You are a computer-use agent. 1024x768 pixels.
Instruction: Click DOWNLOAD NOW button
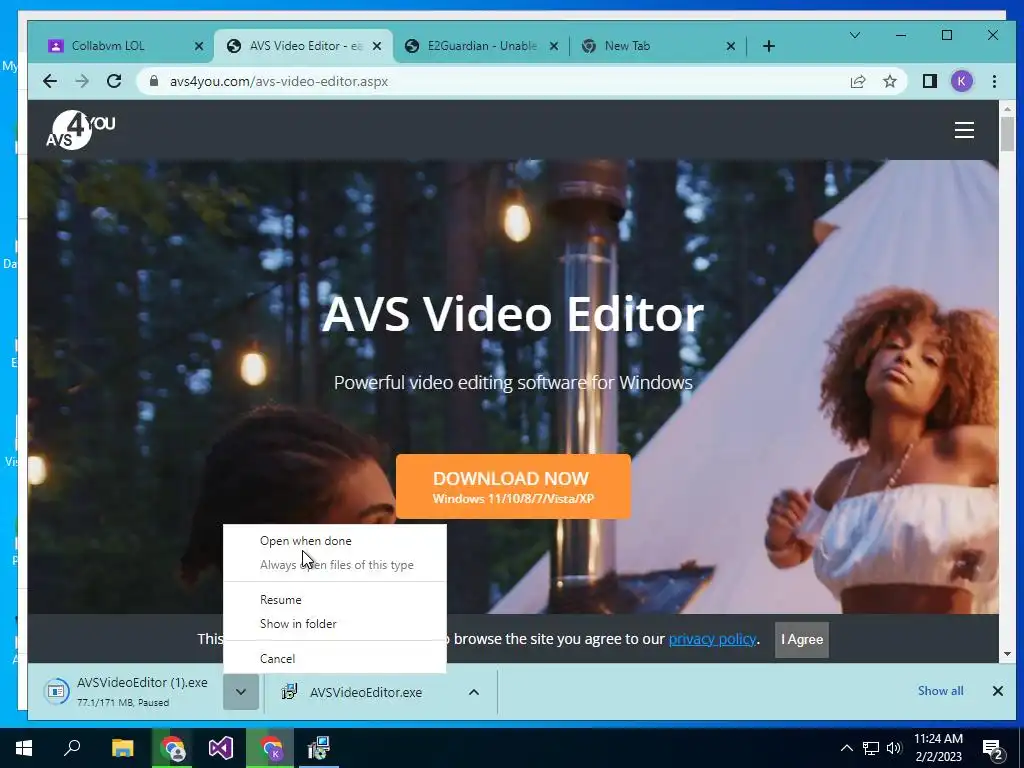click(x=513, y=487)
